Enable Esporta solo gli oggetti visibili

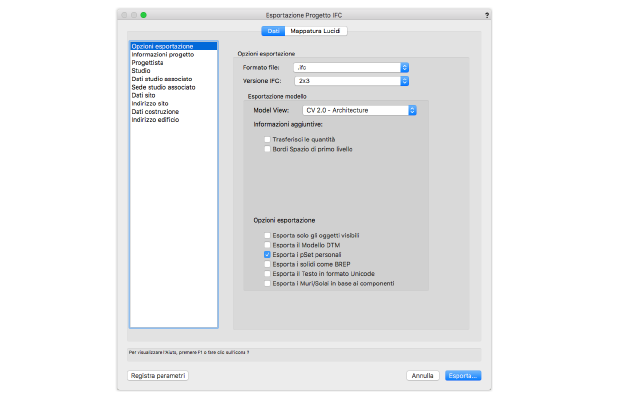[x=267, y=235]
